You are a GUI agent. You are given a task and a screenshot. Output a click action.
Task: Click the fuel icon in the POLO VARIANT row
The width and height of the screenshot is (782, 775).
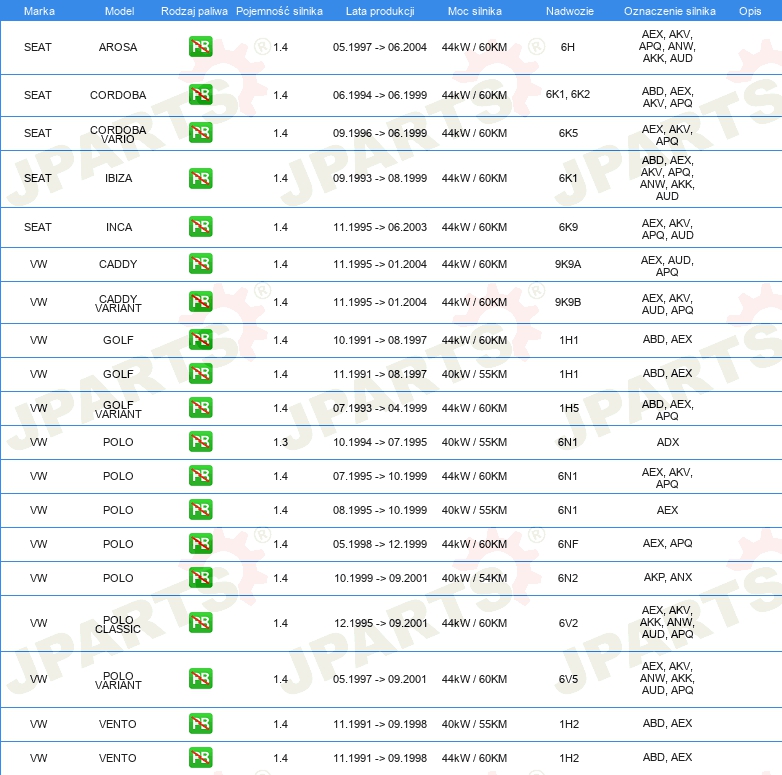[200, 679]
